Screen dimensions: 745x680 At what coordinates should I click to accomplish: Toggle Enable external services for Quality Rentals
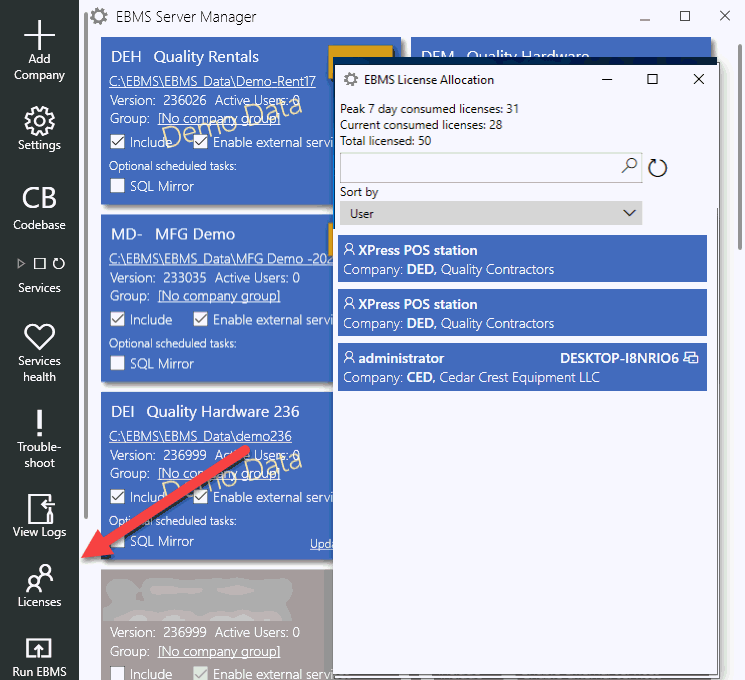pyautogui.click(x=201, y=142)
